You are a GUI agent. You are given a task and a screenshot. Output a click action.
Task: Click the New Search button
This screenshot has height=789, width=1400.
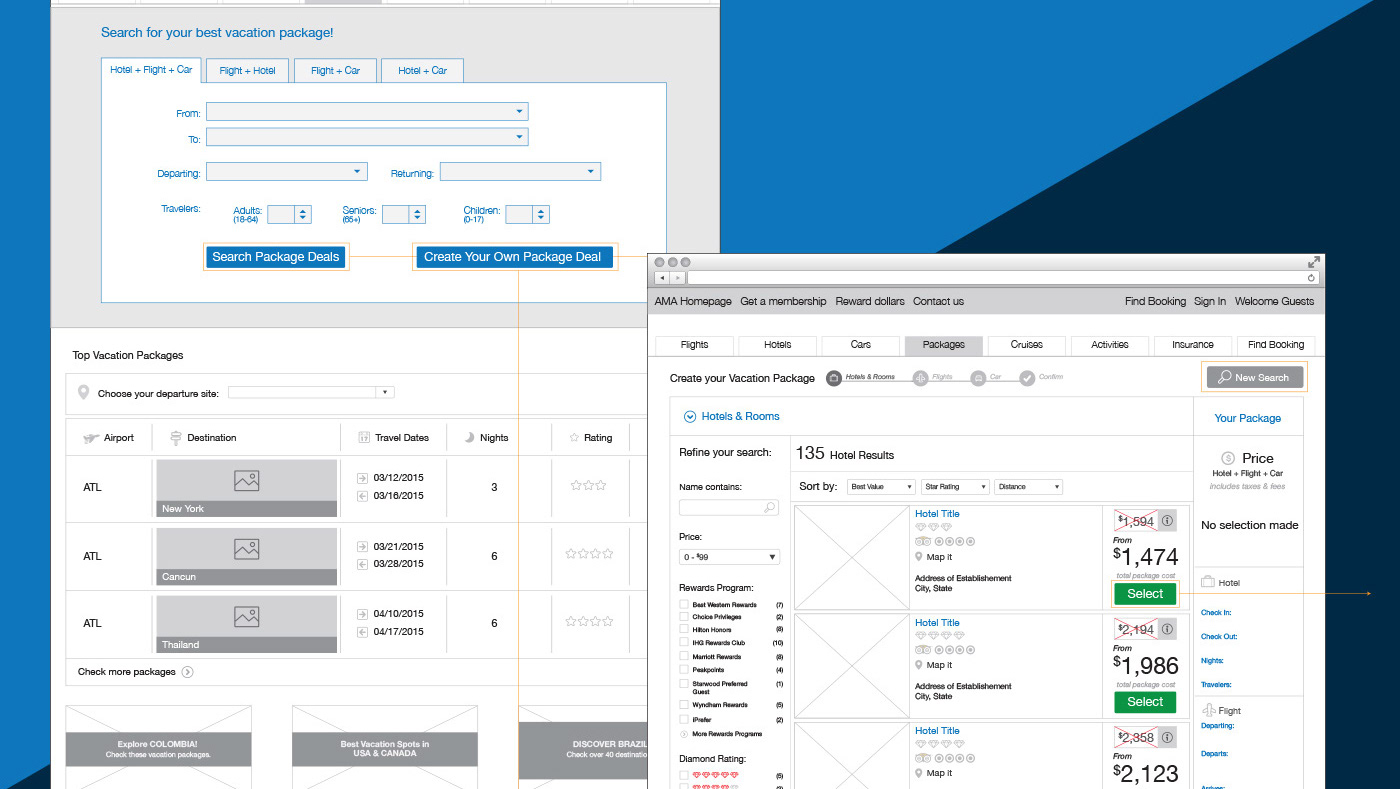point(1254,377)
